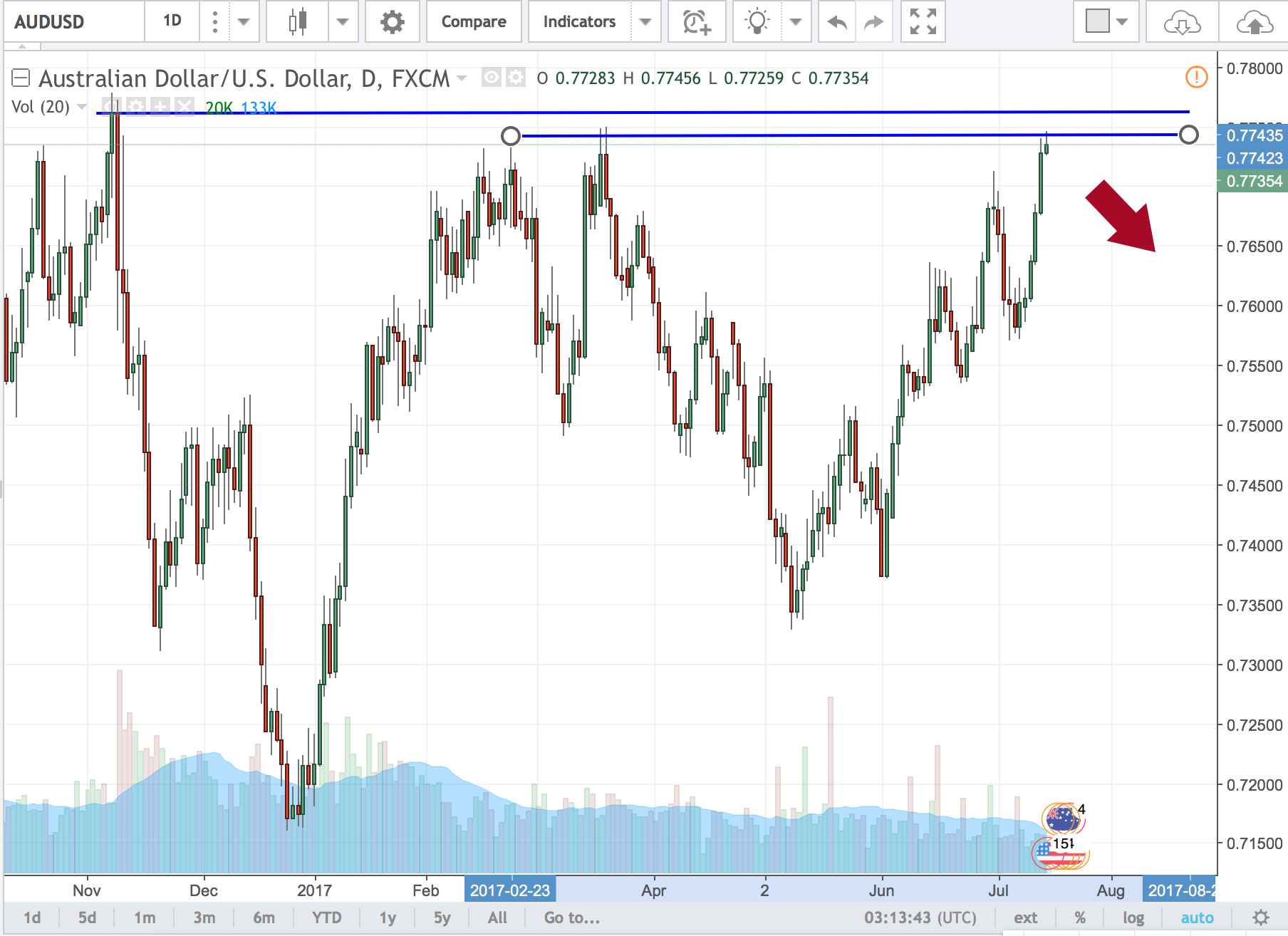This screenshot has height=936, width=1288.
Task: Click the 0.77423 price axis label
Action: (x=1253, y=158)
